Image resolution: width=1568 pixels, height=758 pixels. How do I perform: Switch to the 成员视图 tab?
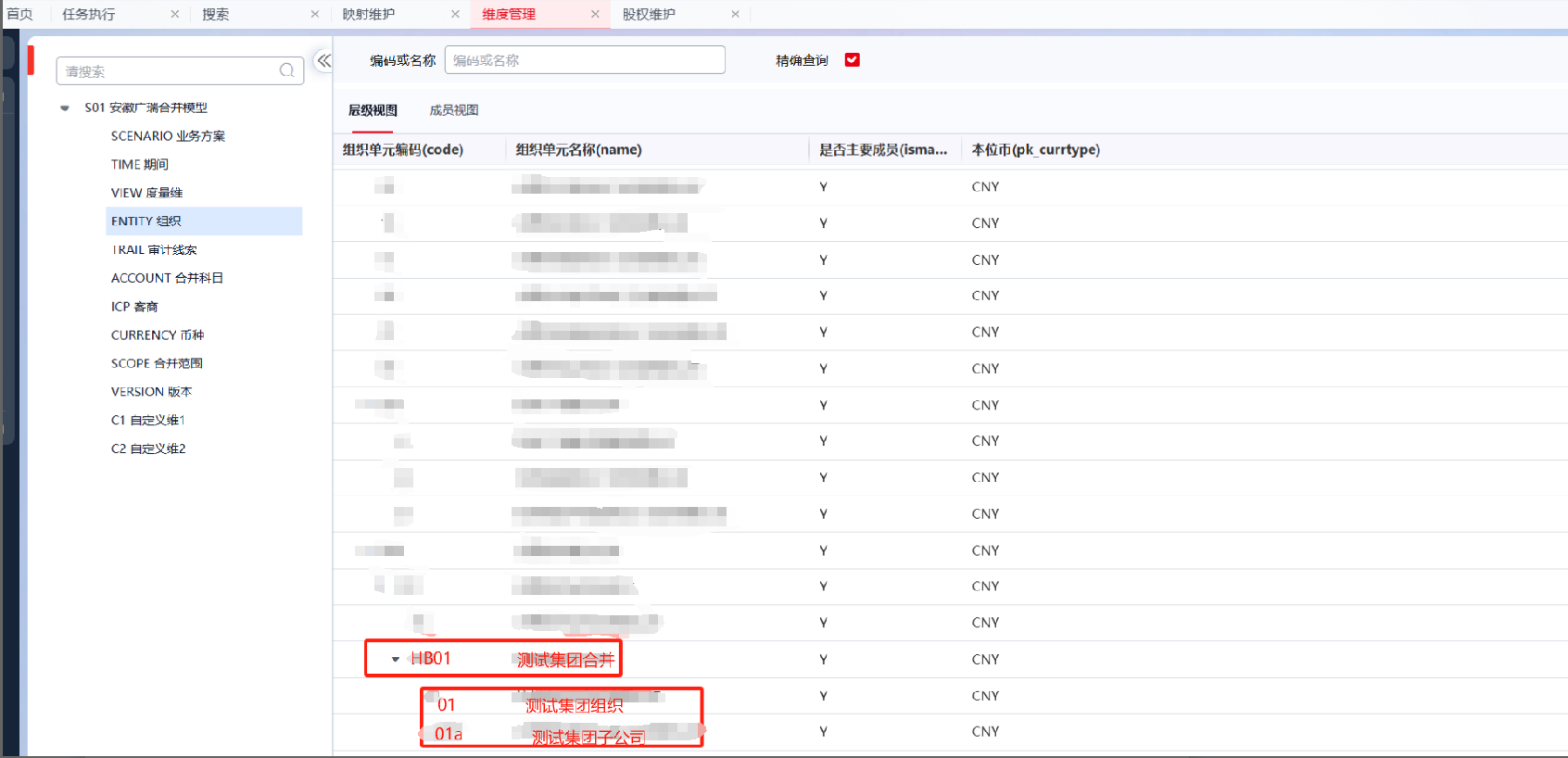point(453,110)
